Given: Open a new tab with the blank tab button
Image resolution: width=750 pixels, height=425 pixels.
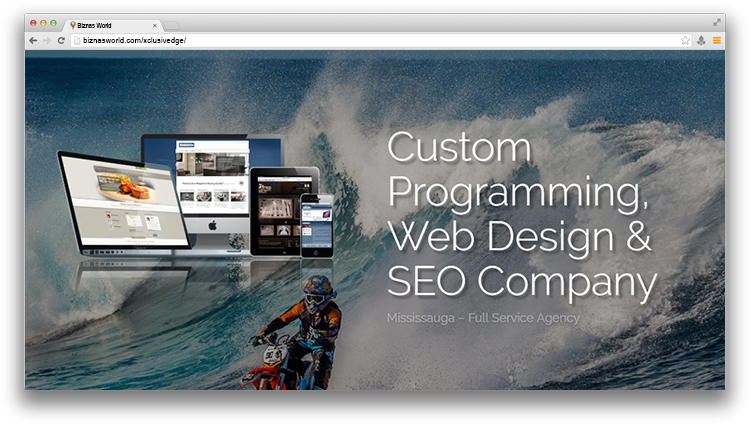Looking at the screenshot, I should click(x=171, y=25).
